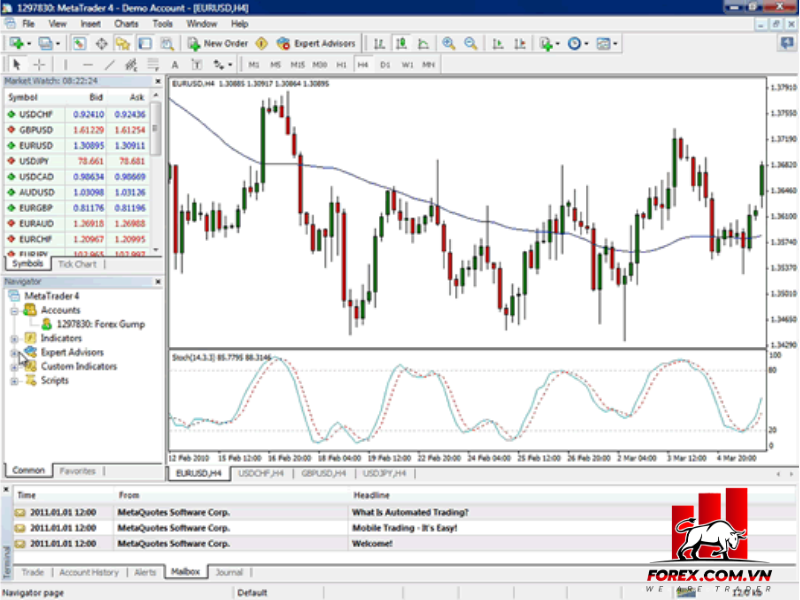Screen dimensions: 800x600
Task: Switch to M1 timeframe
Action: pos(254,65)
